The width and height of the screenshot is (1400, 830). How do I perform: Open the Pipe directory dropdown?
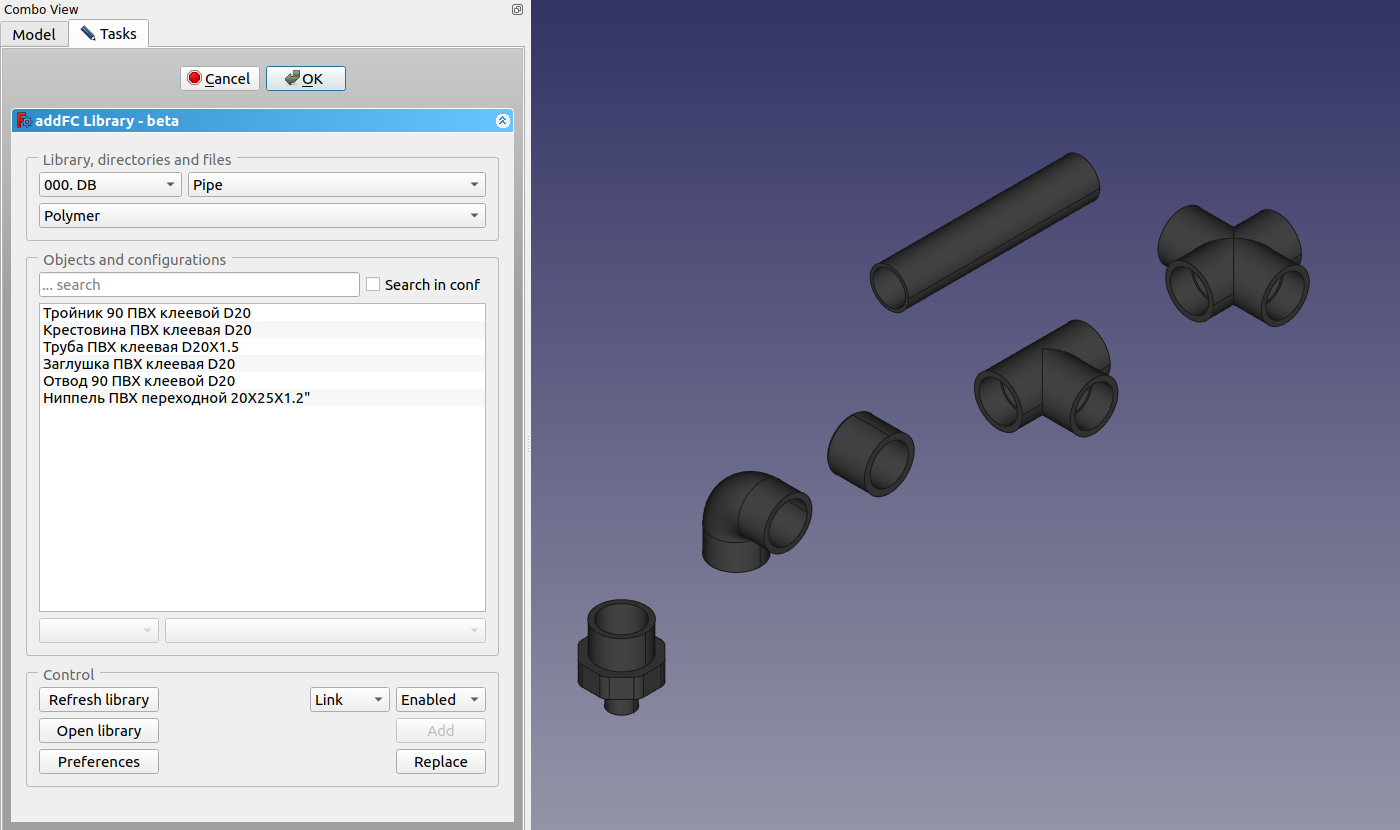pos(336,185)
